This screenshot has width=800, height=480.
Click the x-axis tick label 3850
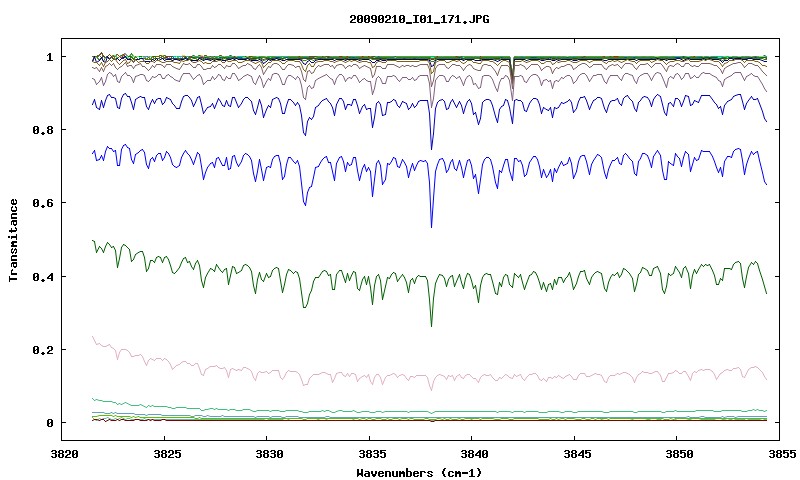679,454
